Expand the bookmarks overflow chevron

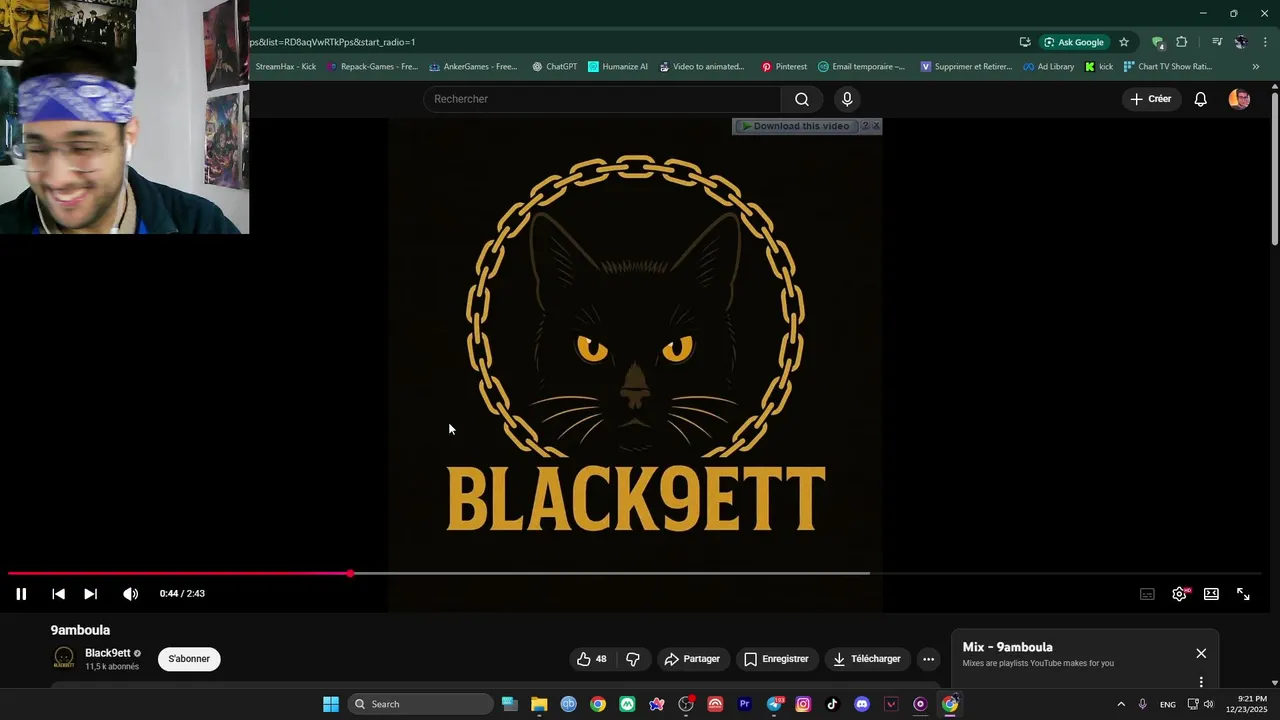(x=1256, y=67)
